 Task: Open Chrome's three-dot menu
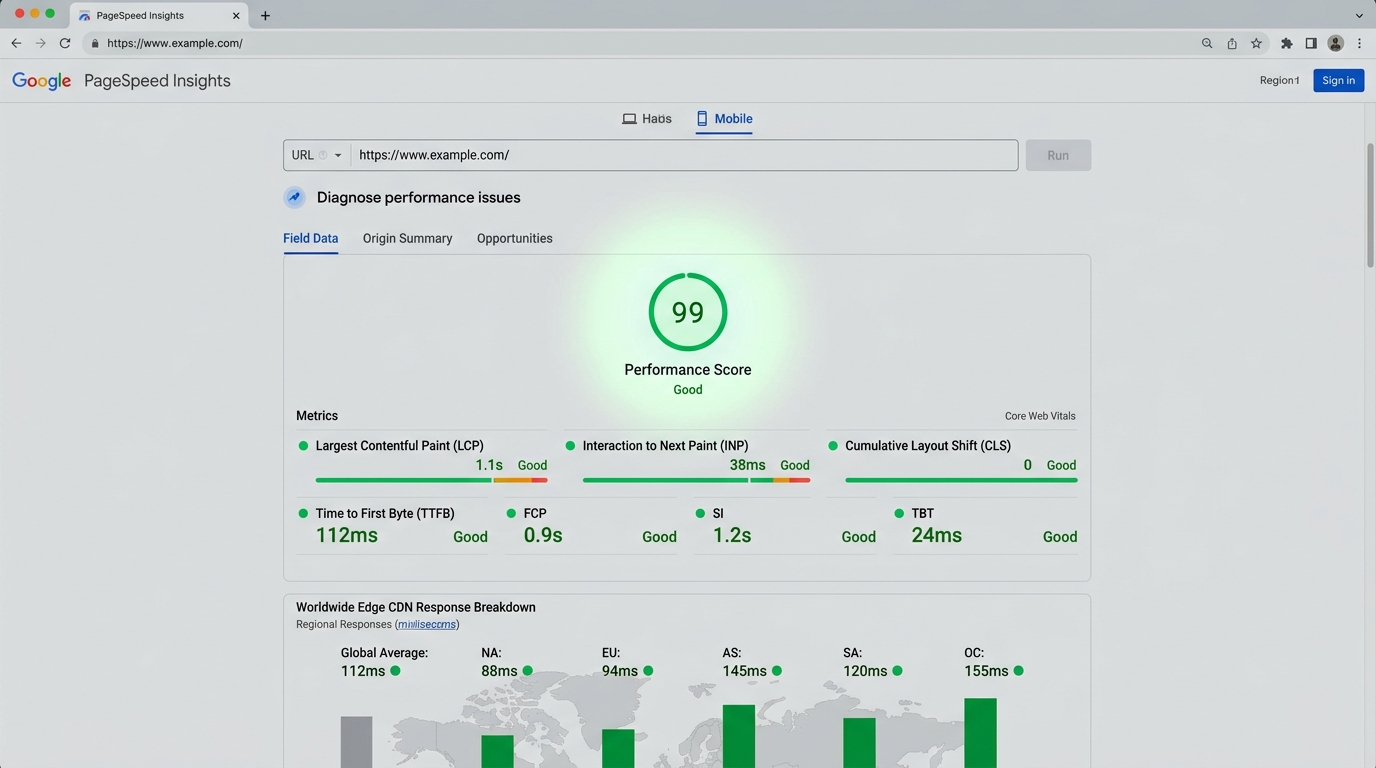pyautogui.click(x=1359, y=43)
